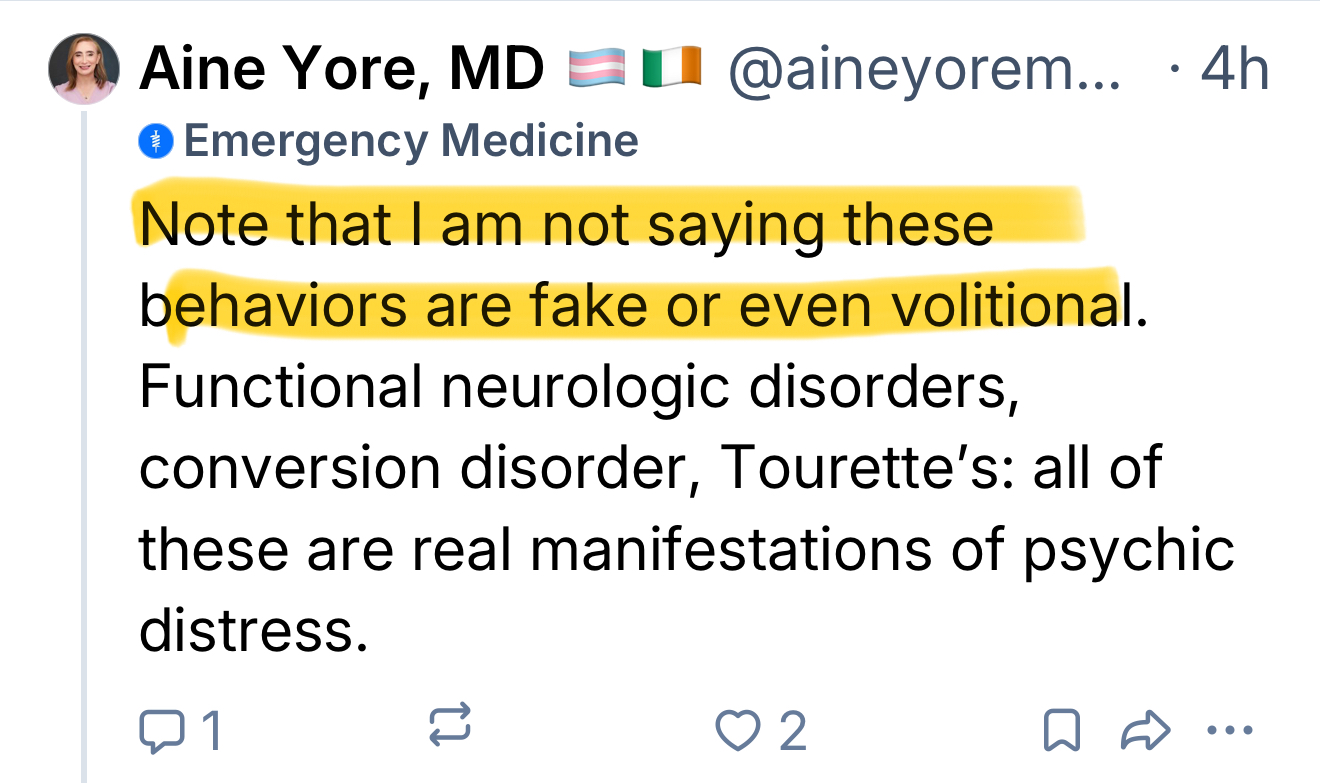Open the three-dot more options menu

coord(1230,730)
